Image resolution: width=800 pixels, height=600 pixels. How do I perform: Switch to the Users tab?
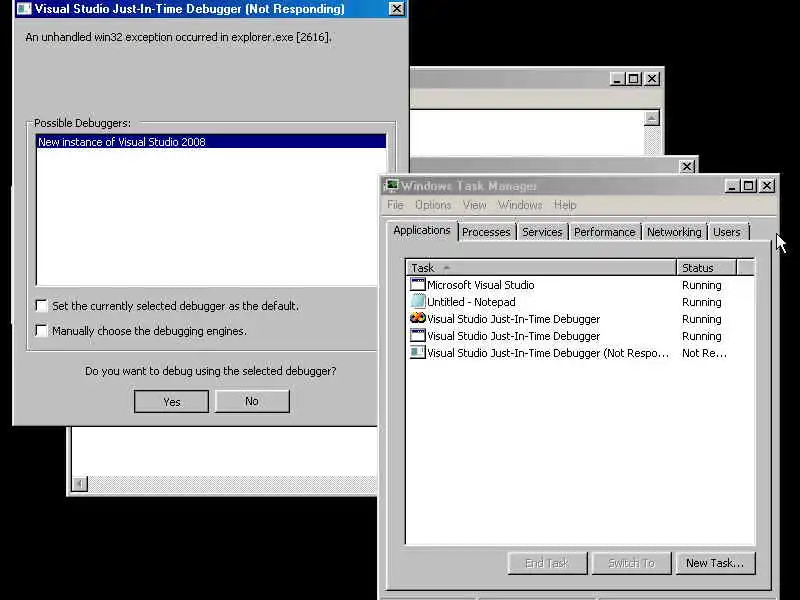[727, 232]
